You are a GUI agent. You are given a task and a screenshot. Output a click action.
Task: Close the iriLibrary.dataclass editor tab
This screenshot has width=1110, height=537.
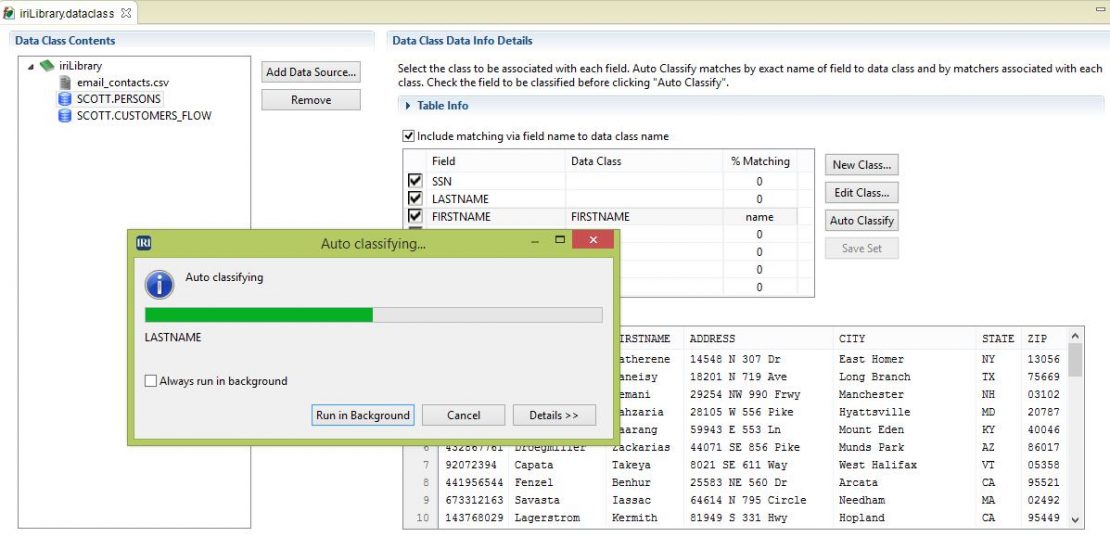coord(127,13)
